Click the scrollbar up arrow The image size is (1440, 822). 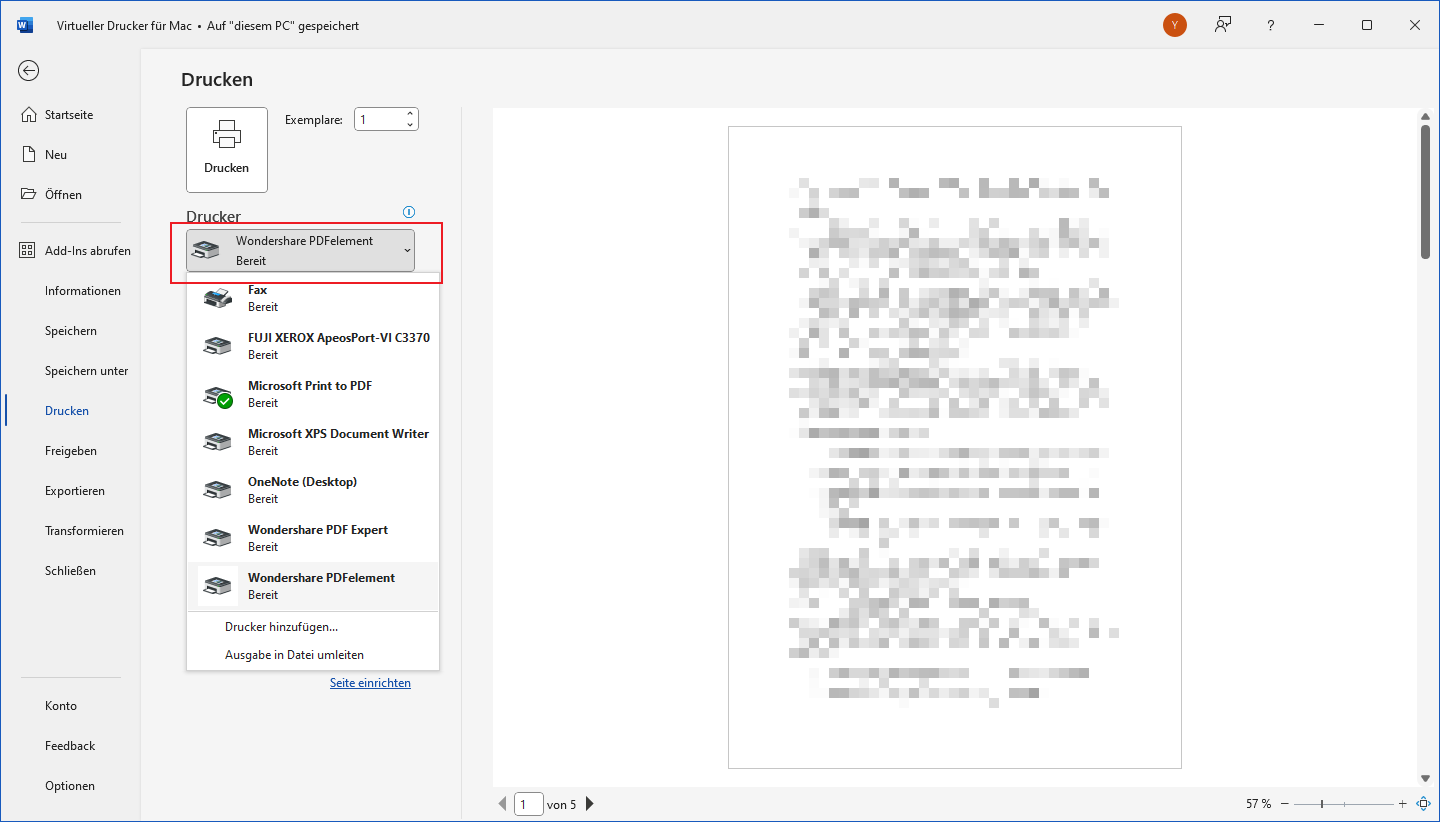1425,116
